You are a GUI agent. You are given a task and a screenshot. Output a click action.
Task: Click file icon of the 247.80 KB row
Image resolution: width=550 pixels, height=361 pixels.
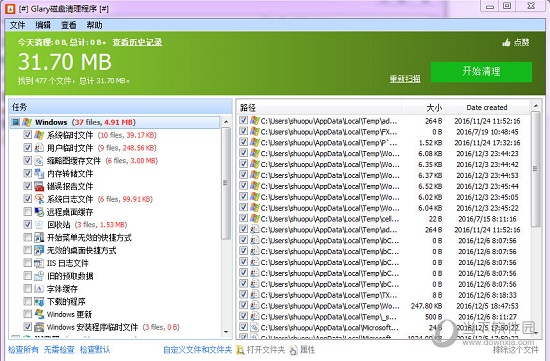255,306
